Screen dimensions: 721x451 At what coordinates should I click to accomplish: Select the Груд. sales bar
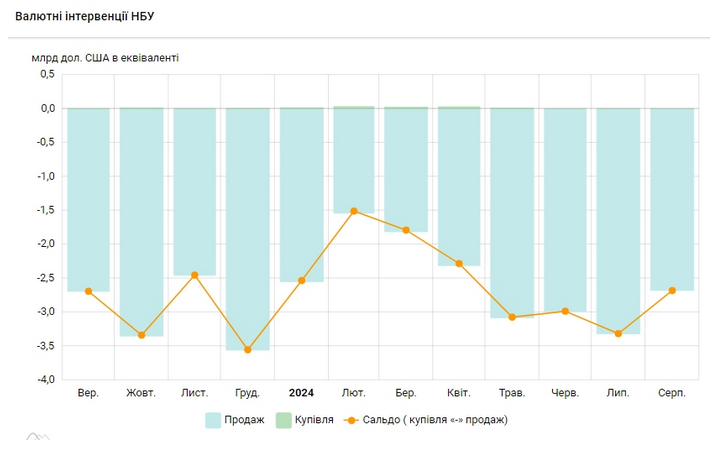[x=247, y=230]
